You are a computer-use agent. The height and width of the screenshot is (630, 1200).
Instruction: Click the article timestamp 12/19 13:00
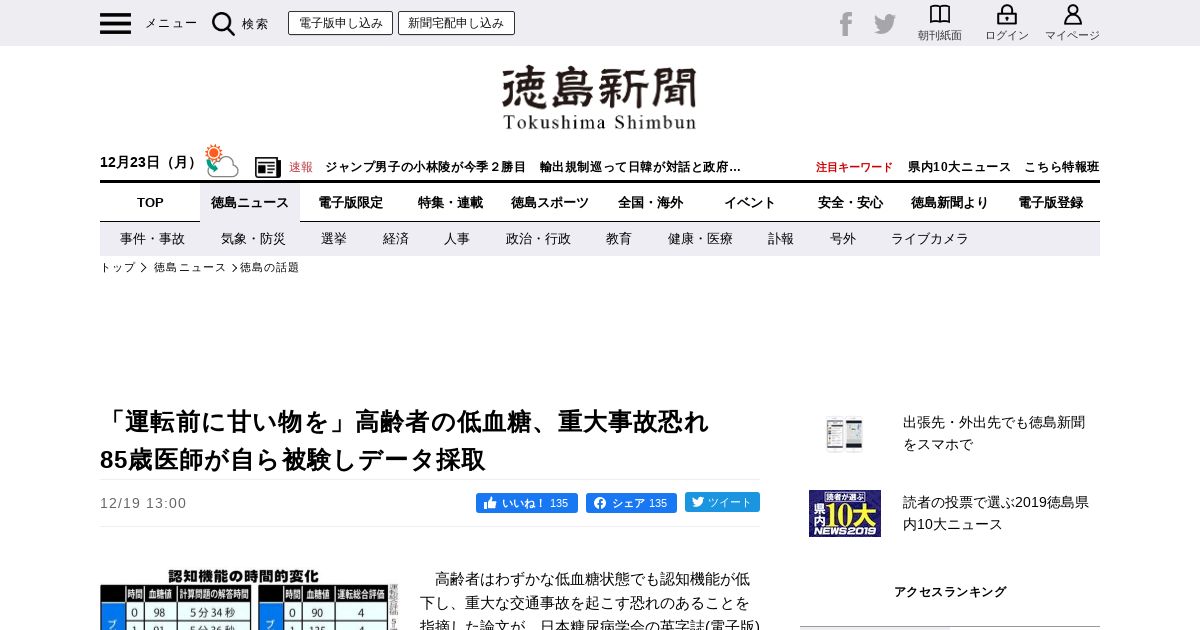point(143,503)
